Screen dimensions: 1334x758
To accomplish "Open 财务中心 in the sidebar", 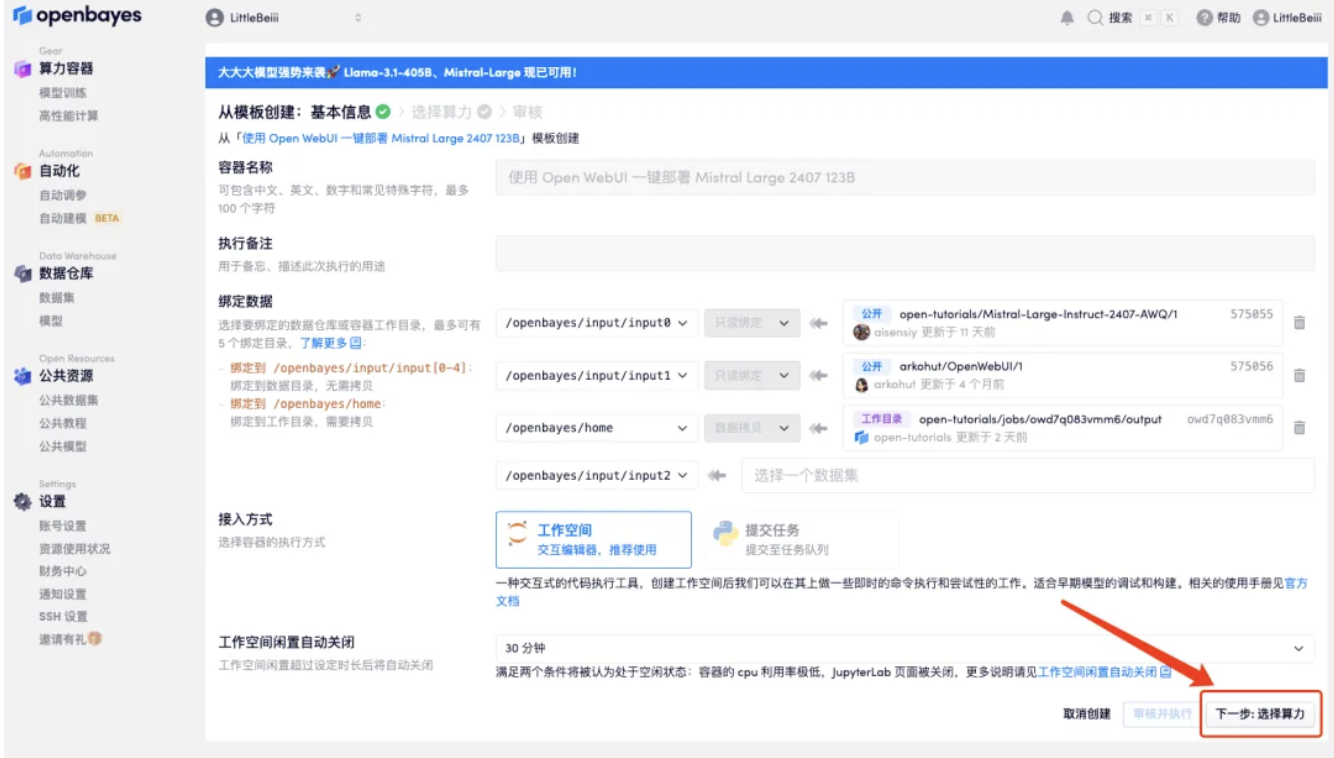I will [63, 571].
